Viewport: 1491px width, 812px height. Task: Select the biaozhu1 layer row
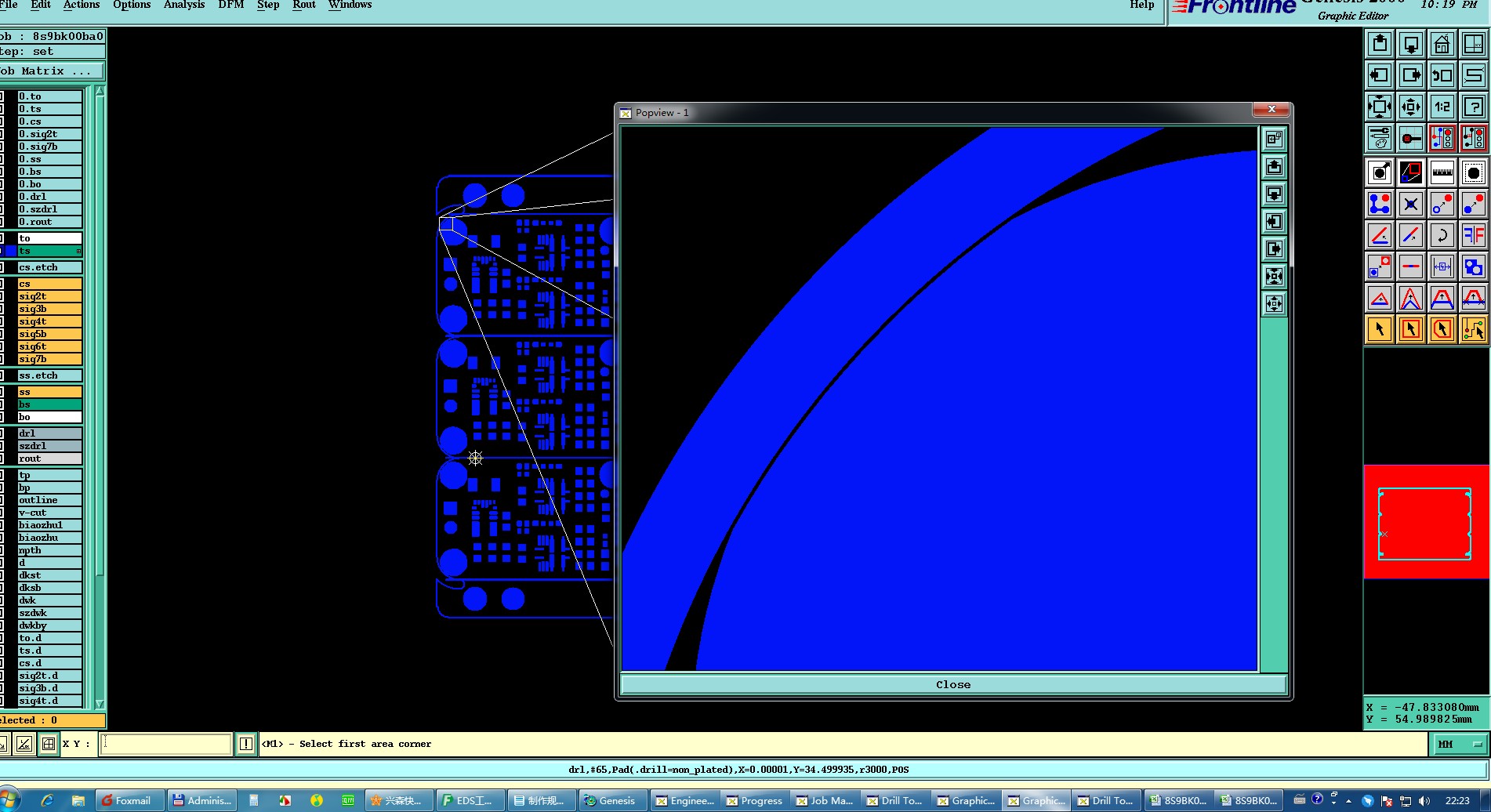click(49, 525)
